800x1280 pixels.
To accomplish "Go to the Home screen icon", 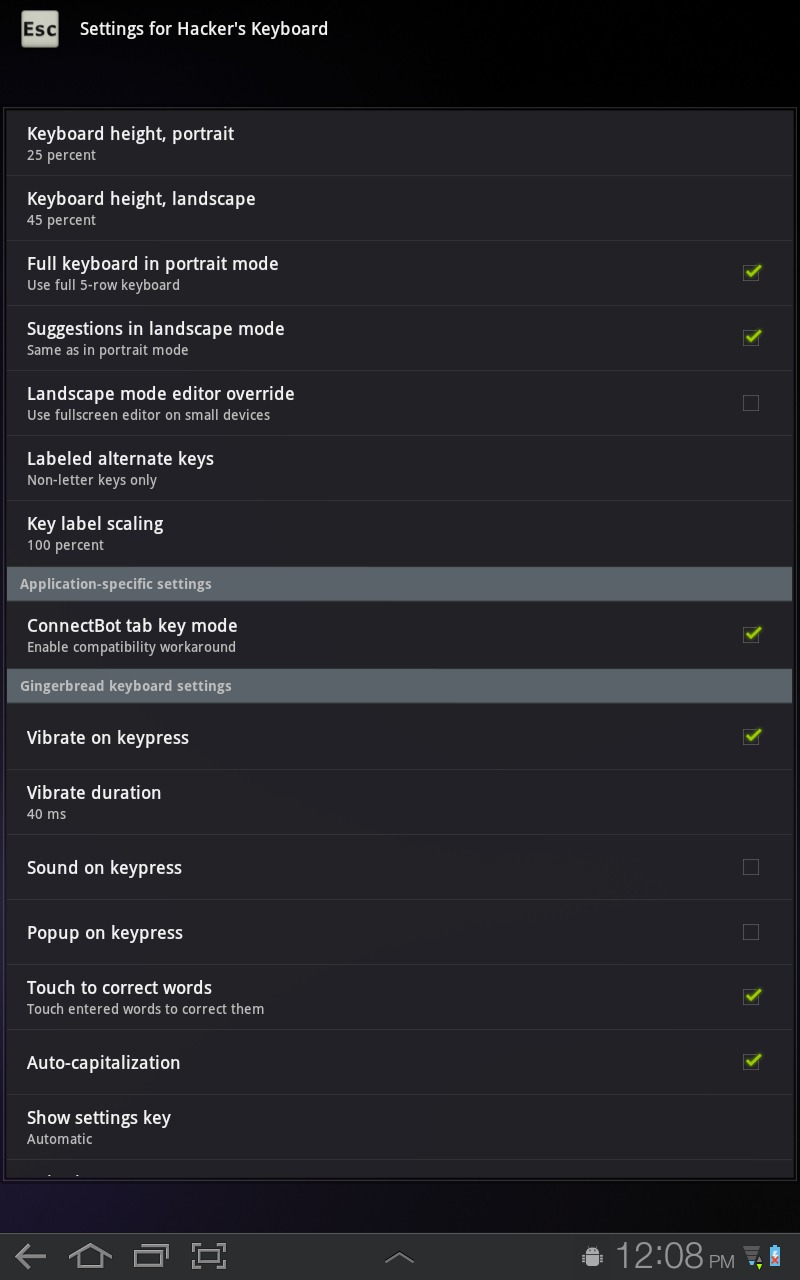I will (x=90, y=1256).
